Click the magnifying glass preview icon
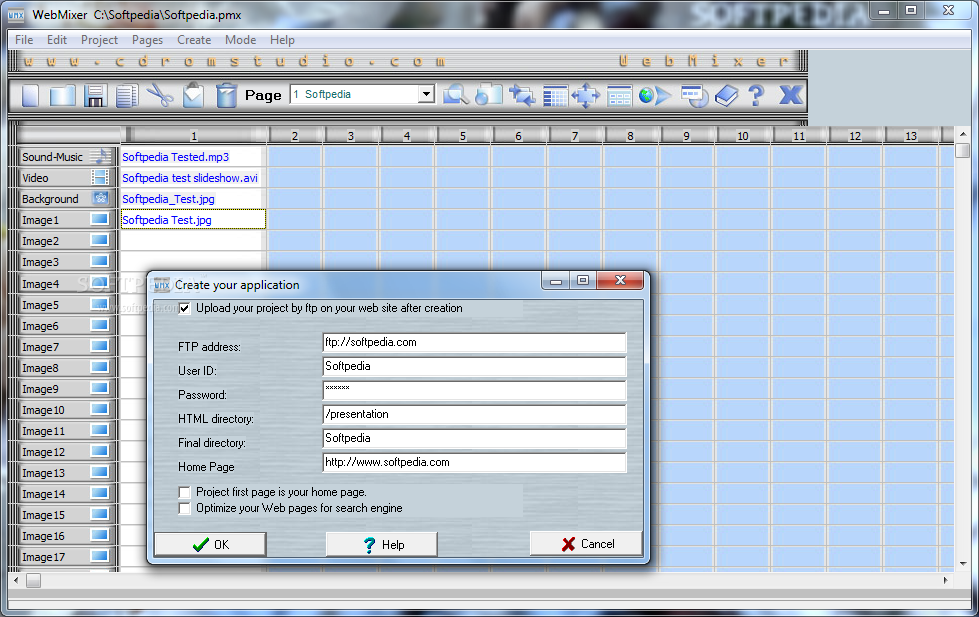Screen dimensions: 979x617 (456, 96)
